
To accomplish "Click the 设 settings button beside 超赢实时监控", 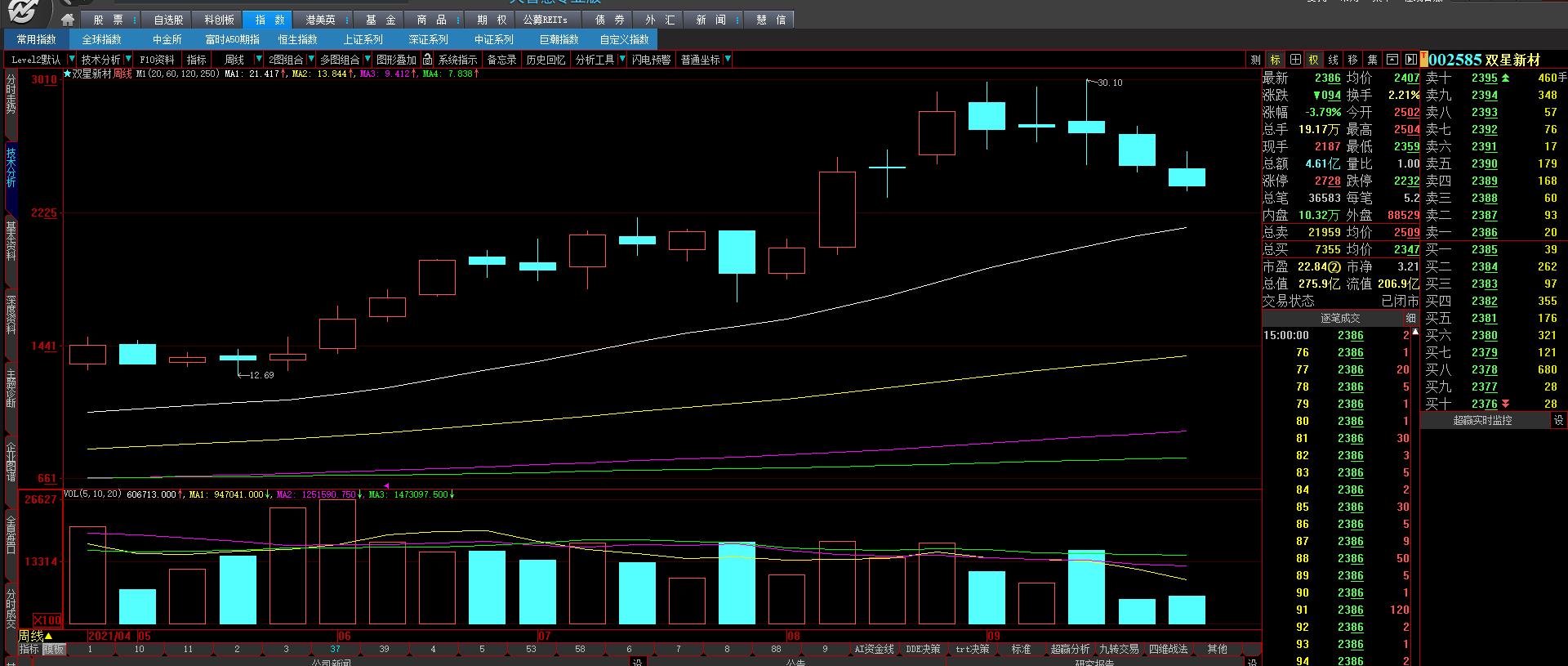I will coord(1558,421).
